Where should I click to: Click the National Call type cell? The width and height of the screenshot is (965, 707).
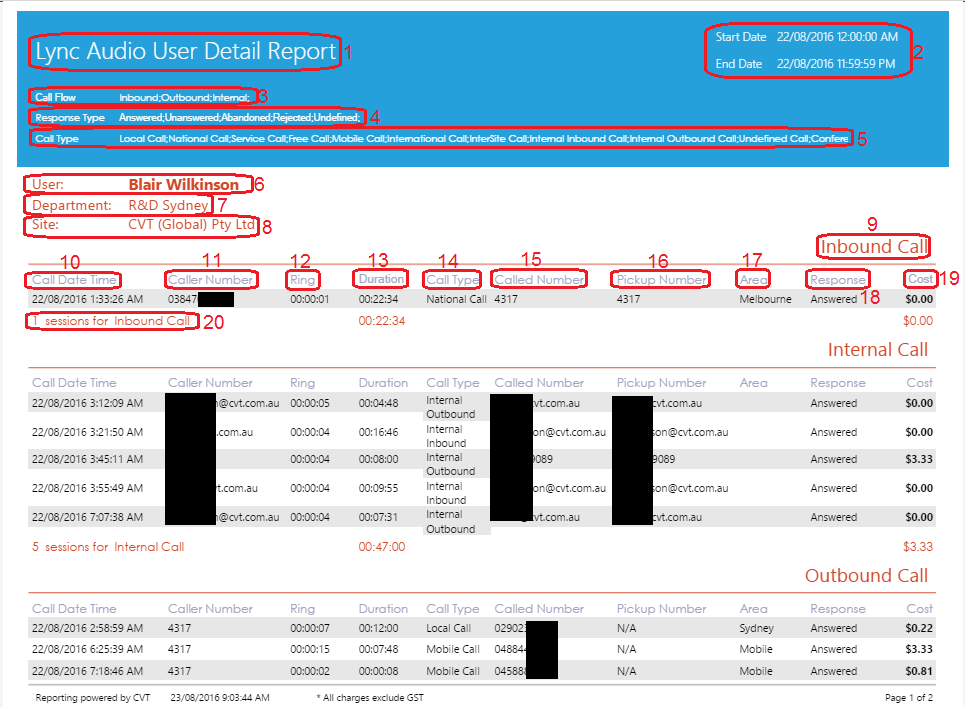pyautogui.click(x=456, y=299)
